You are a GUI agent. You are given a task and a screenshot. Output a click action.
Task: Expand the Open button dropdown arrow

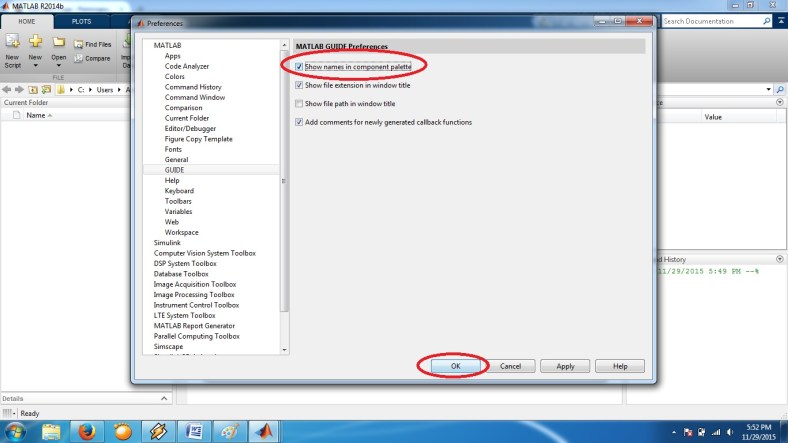59,66
